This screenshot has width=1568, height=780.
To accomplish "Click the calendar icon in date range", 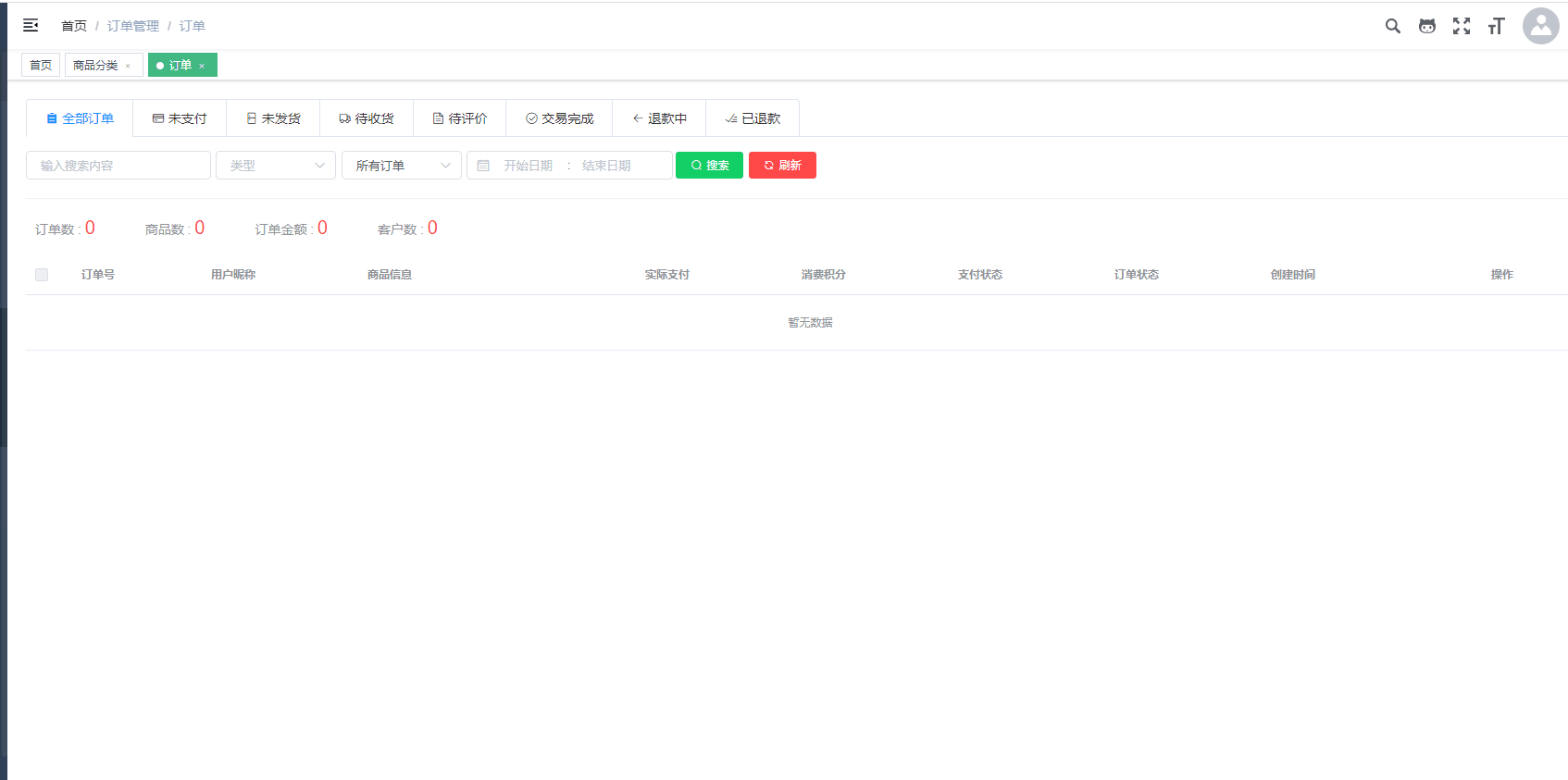I will click(483, 166).
